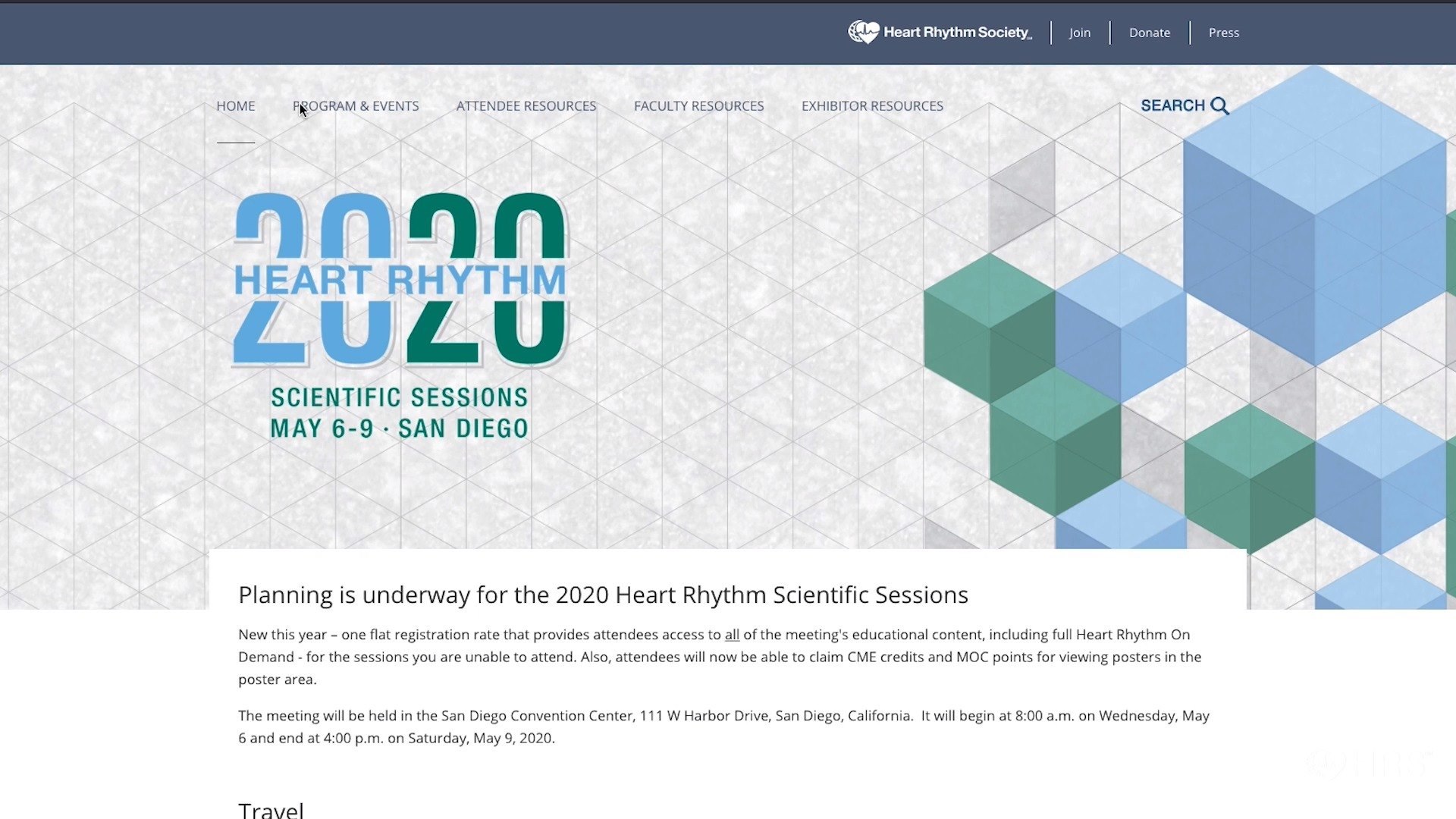Viewport: 1456px width, 819px height.
Task: Open the Press link in top bar
Action: pos(1224,33)
